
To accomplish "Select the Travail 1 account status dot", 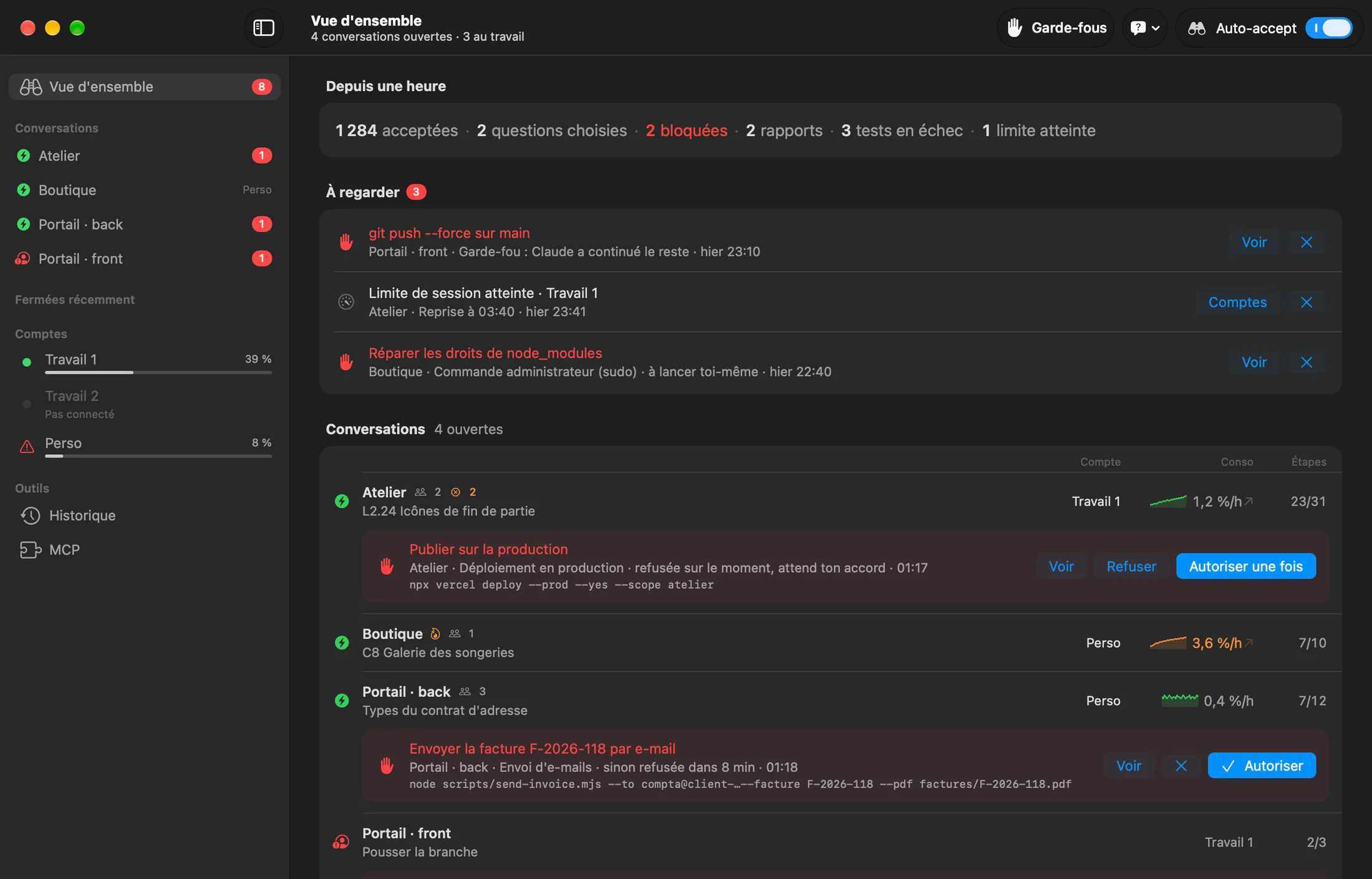I will click(27, 362).
